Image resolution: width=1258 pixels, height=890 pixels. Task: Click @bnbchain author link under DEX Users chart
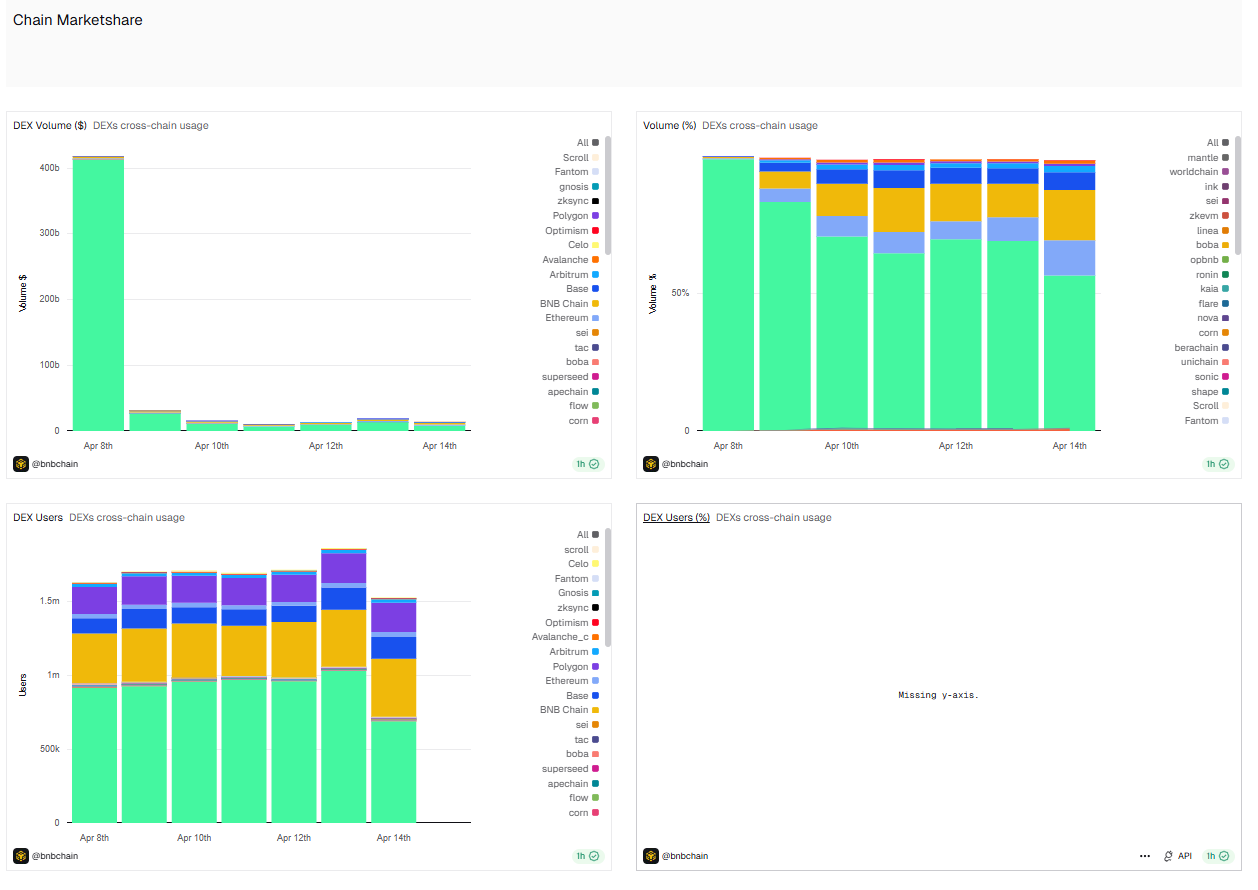pos(55,856)
